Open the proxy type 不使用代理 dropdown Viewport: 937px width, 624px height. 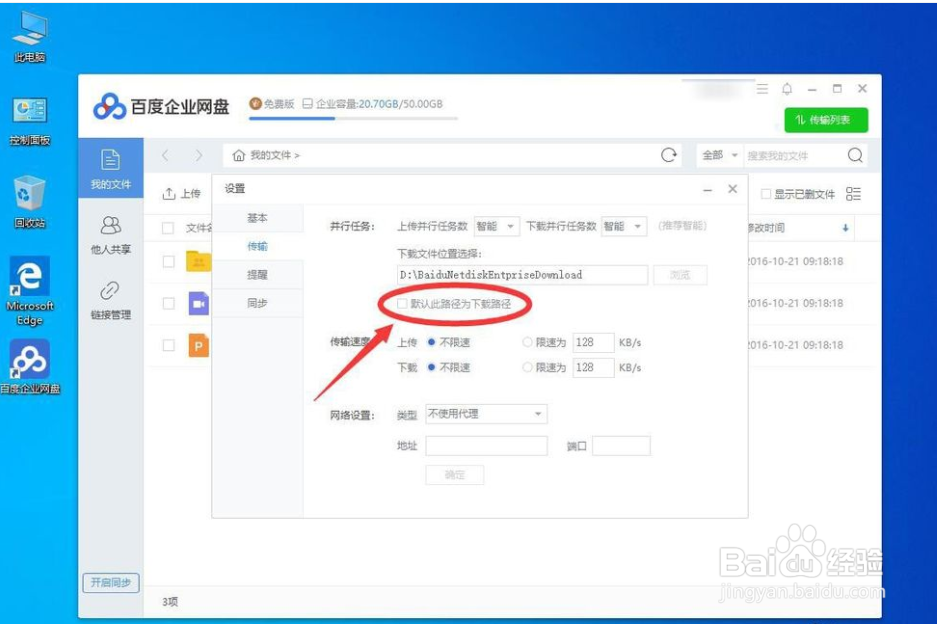pos(485,413)
